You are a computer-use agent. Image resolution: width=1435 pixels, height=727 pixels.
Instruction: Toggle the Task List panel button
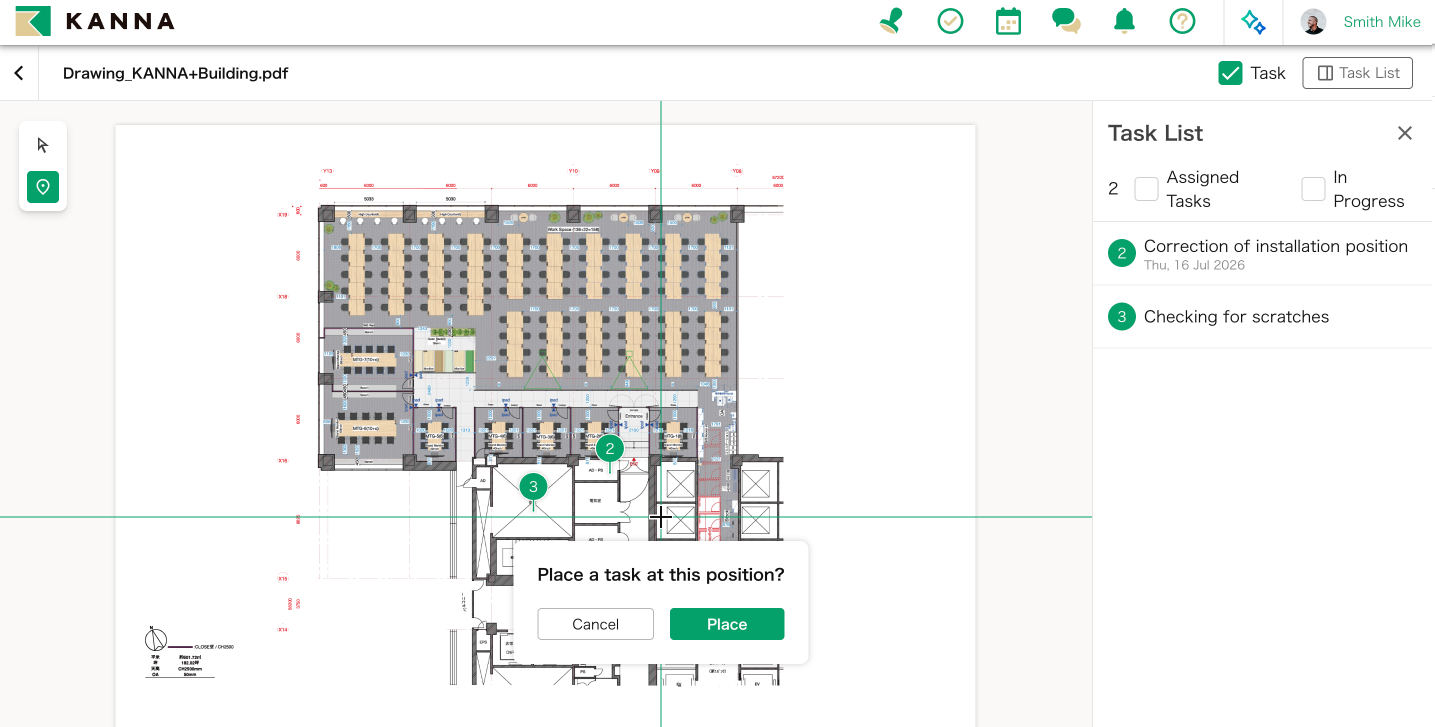[x=1358, y=73]
